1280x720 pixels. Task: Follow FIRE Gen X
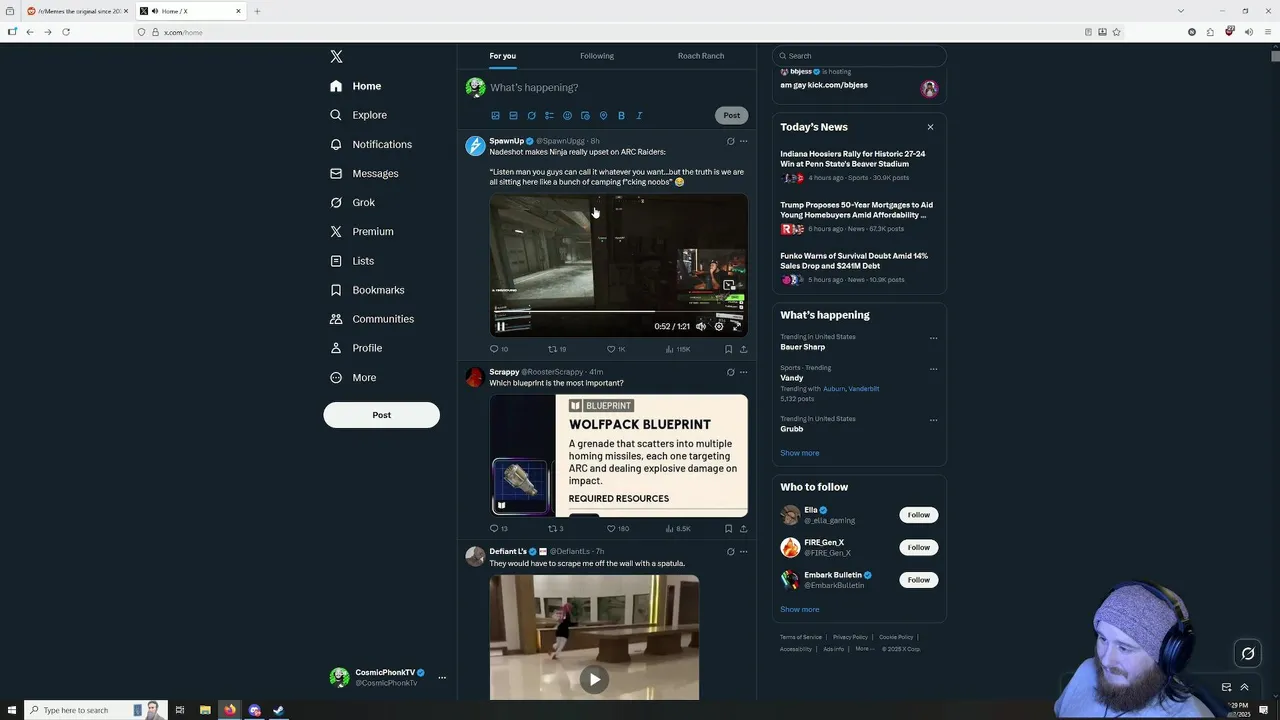tap(918, 547)
